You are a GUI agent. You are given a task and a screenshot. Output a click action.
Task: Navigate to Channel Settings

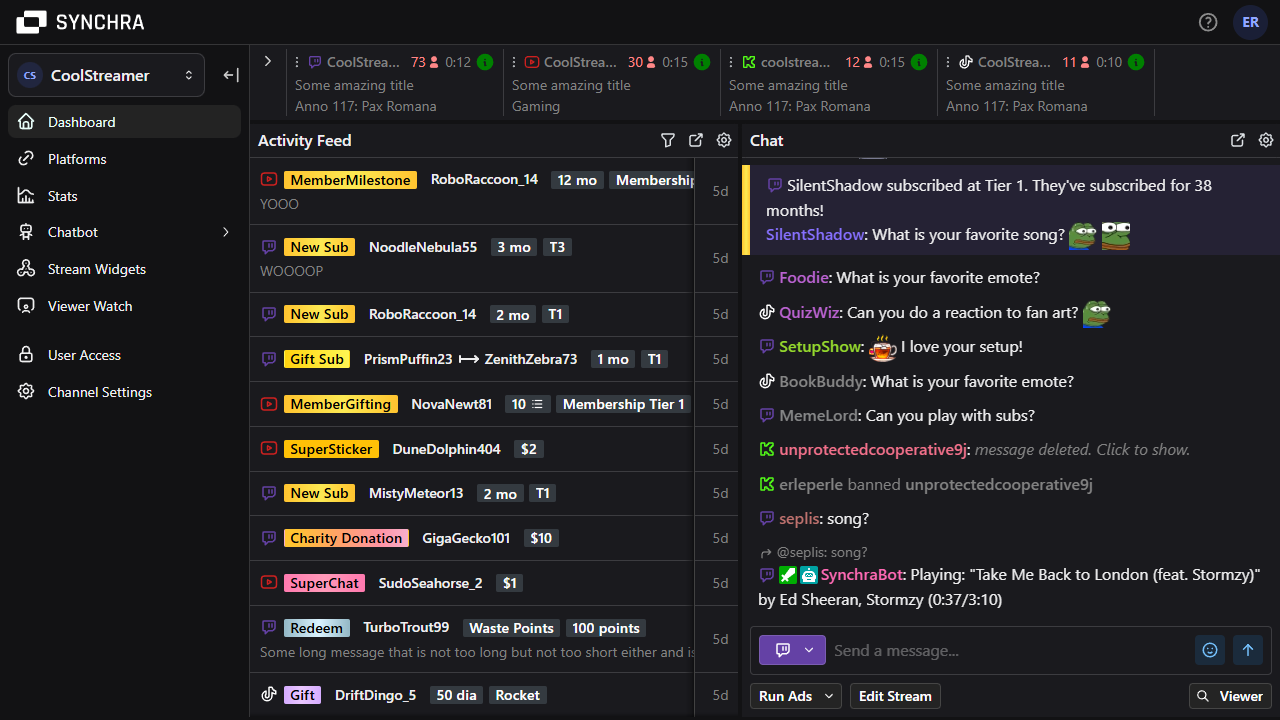click(x=98, y=391)
